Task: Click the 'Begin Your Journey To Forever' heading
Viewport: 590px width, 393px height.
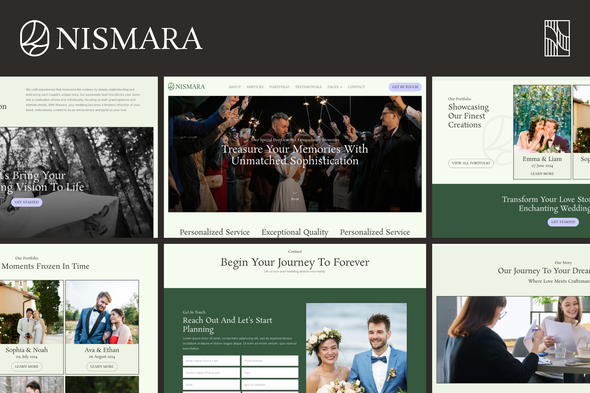Action: (295, 262)
